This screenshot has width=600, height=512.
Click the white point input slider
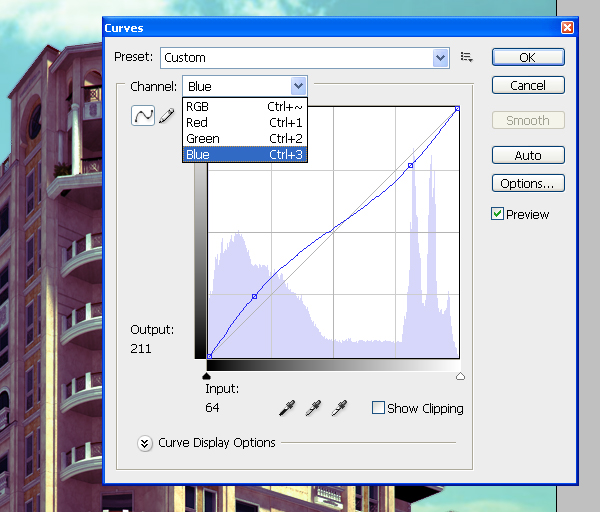[460, 376]
